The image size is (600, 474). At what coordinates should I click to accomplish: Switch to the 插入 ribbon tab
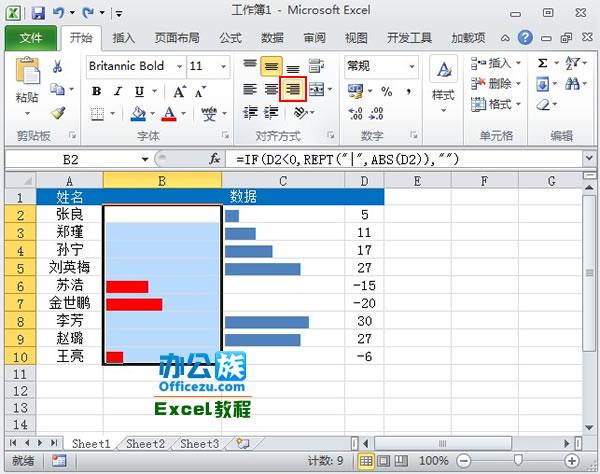(x=124, y=38)
